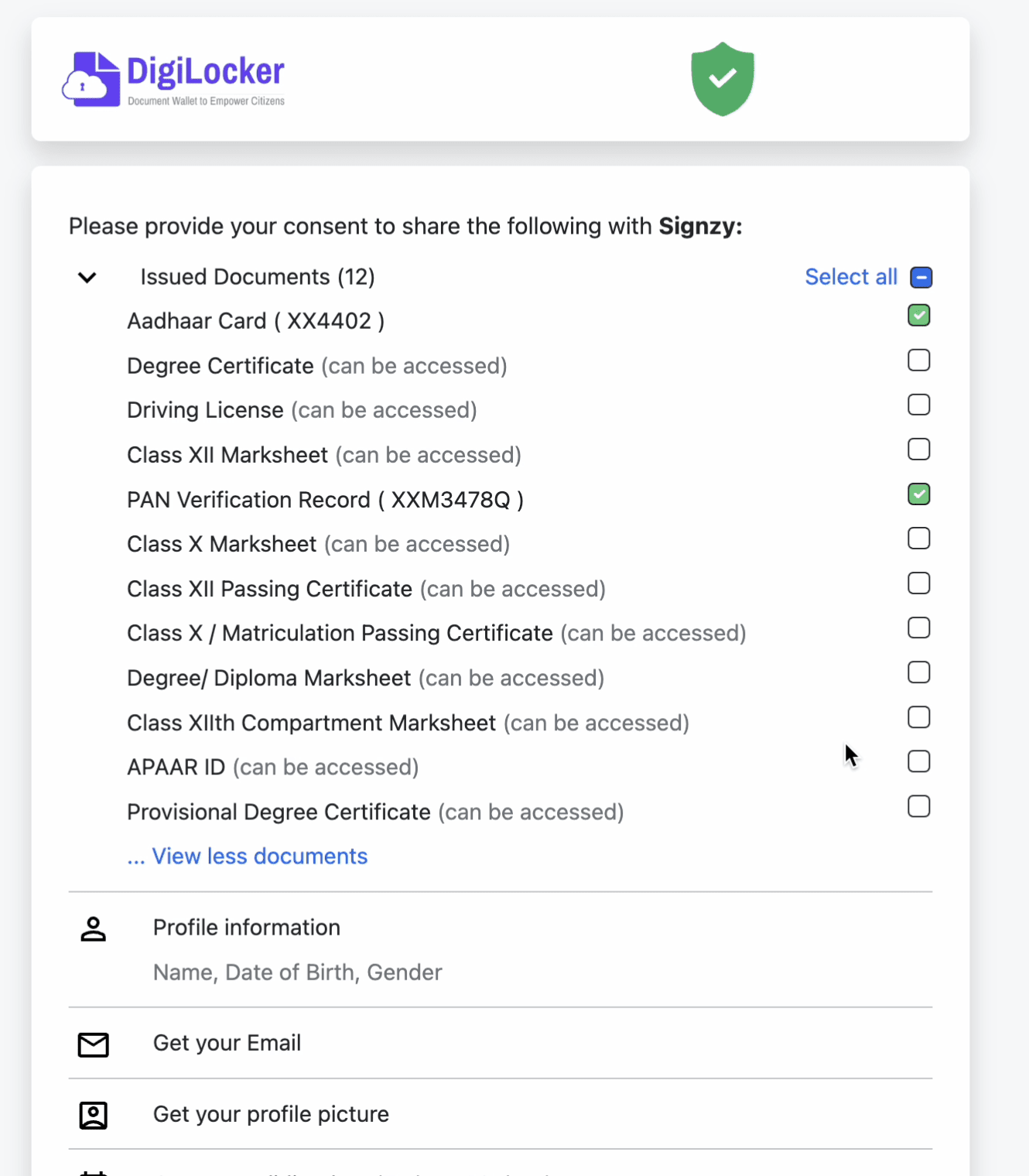Tick the Class XII Marksheet checkbox
This screenshot has width=1029, height=1176.
(x=918, y=450)
